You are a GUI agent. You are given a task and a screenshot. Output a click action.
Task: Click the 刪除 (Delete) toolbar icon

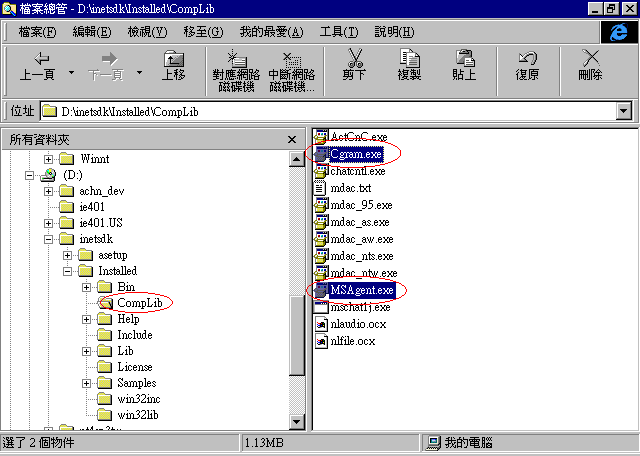click(x=590, y=59)
